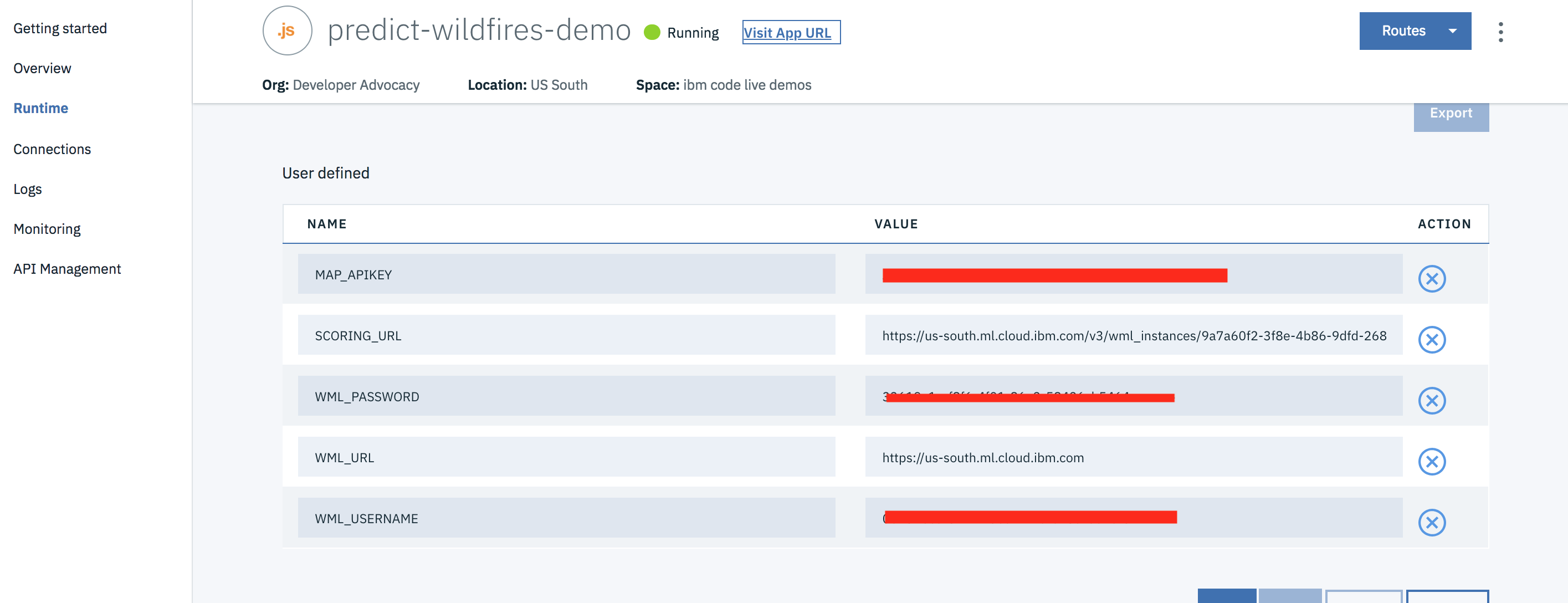This screenshot has width=1568, height=603.
Task: Open Getting started page
Action: click(x=60, y=28)
